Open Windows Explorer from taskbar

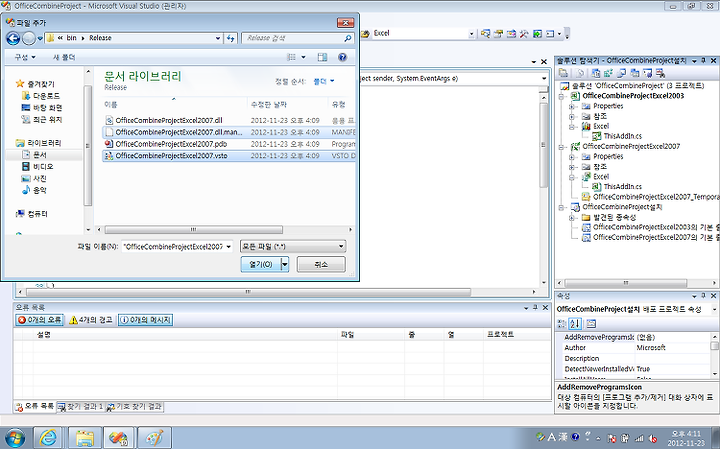click(x=85, y=437)
